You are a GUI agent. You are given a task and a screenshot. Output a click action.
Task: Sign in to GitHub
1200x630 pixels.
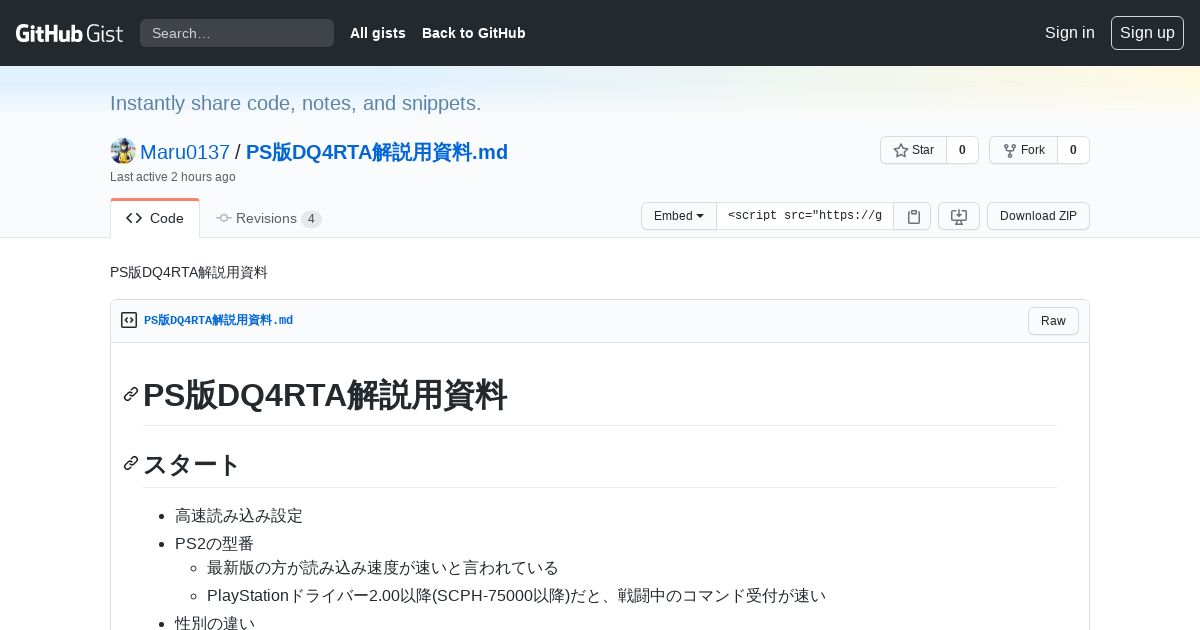pos(1070,33)
